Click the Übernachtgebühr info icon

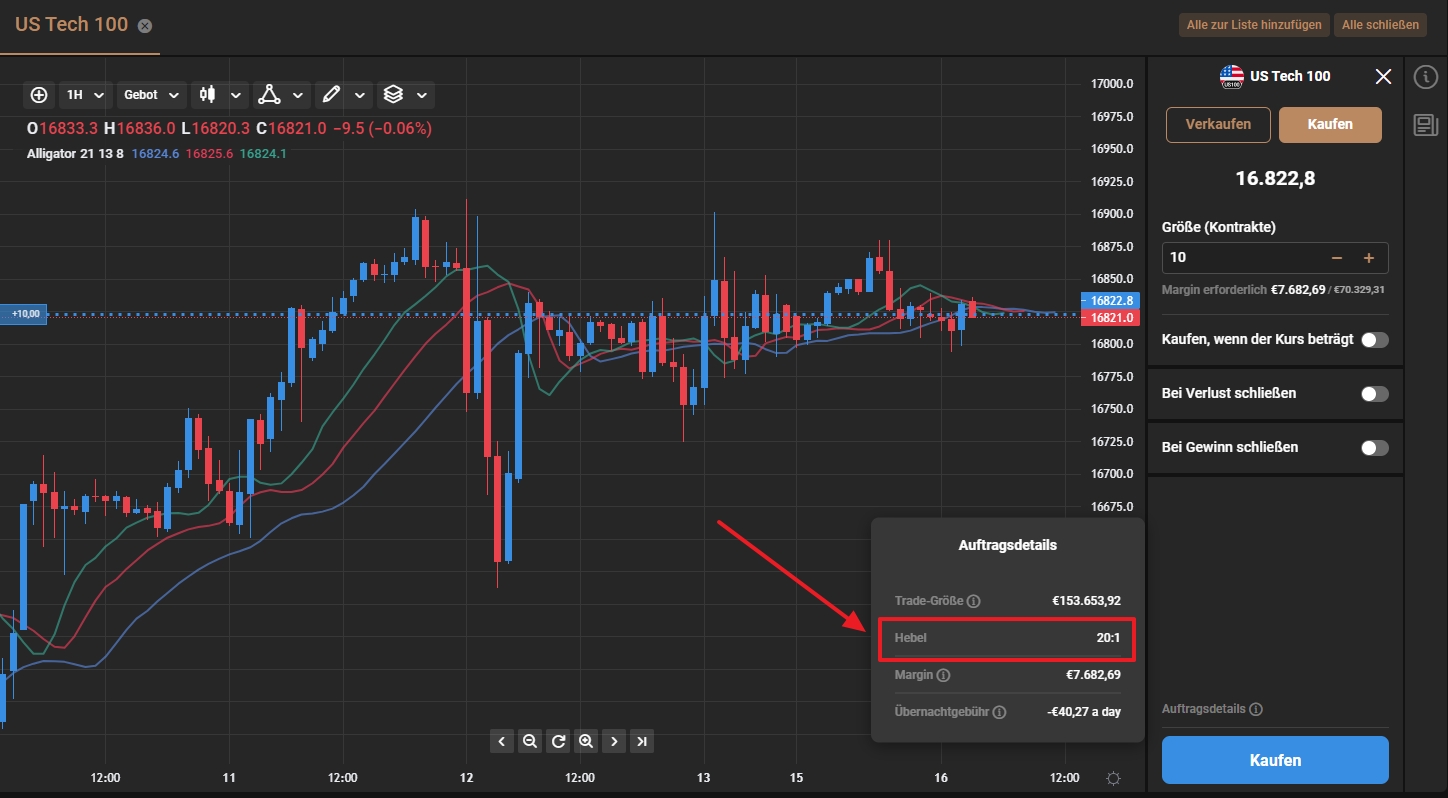tap(1000, 712)
